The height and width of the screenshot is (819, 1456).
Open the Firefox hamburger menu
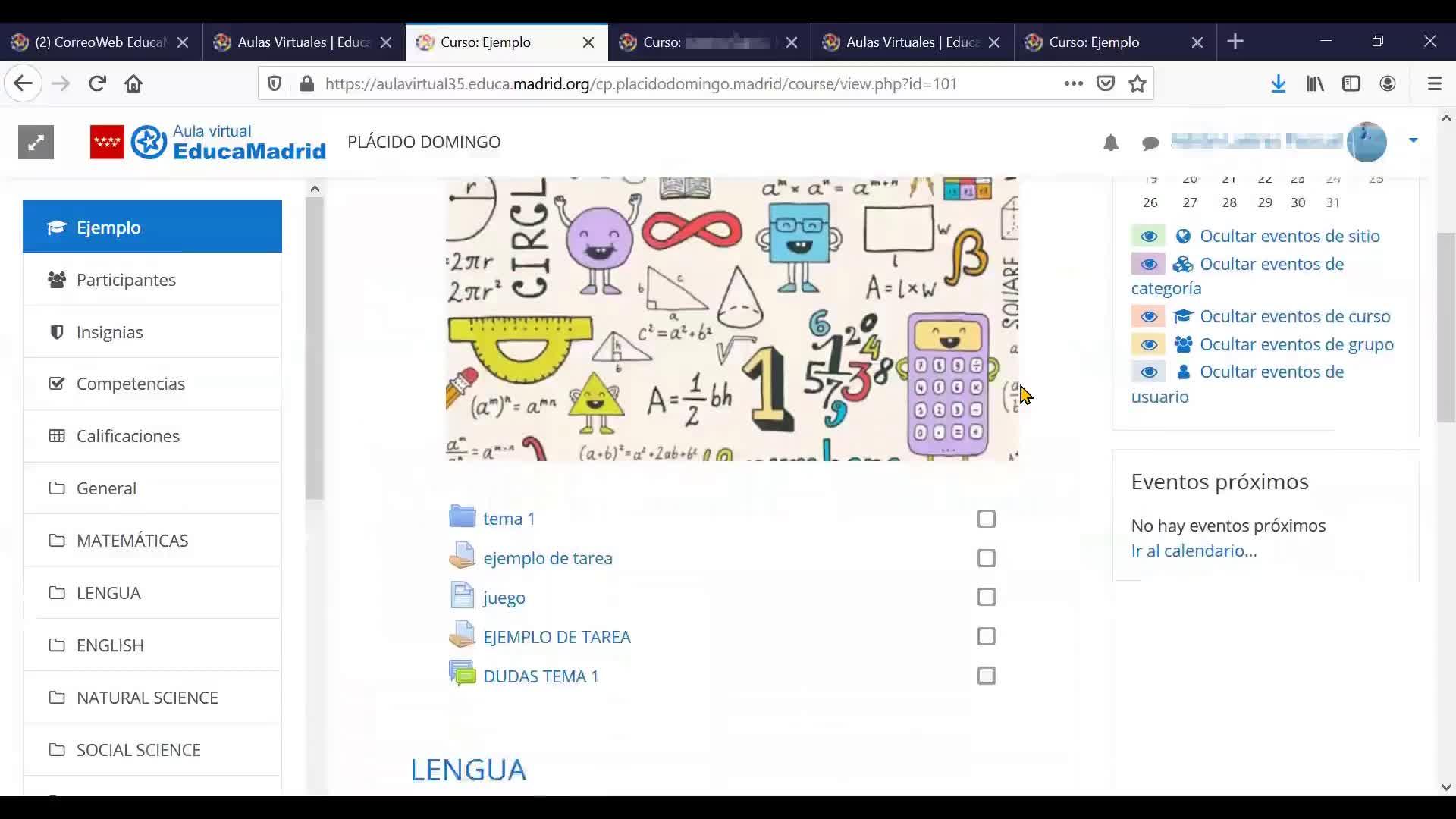pyautogui.click(x=1434, y=83)
